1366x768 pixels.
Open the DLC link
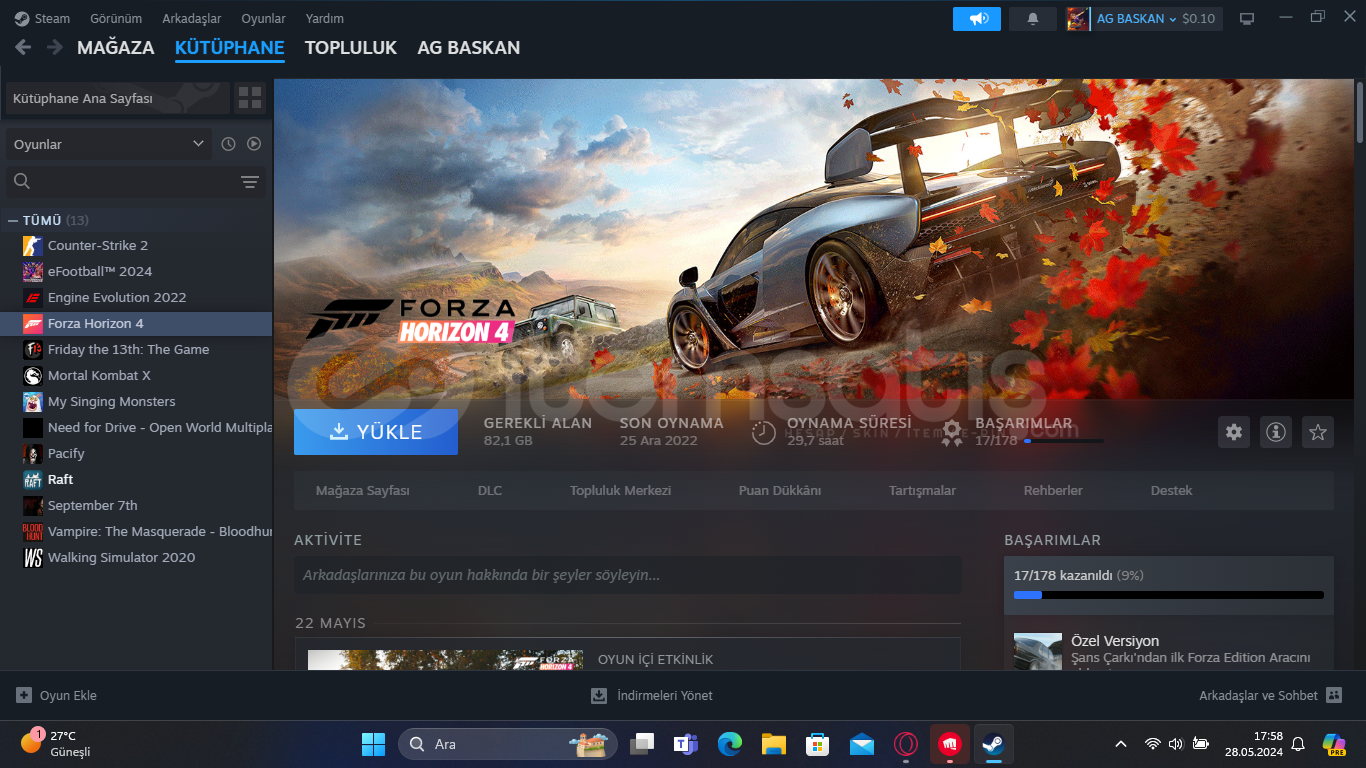490,491
